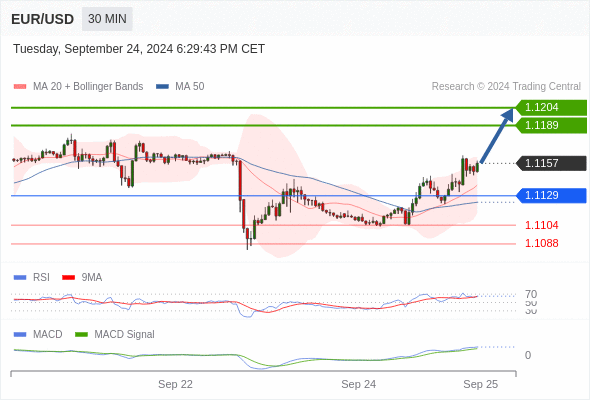Screen dimensions: 590x400
Task: Click the RSI 70 level label
Action: 531,294
